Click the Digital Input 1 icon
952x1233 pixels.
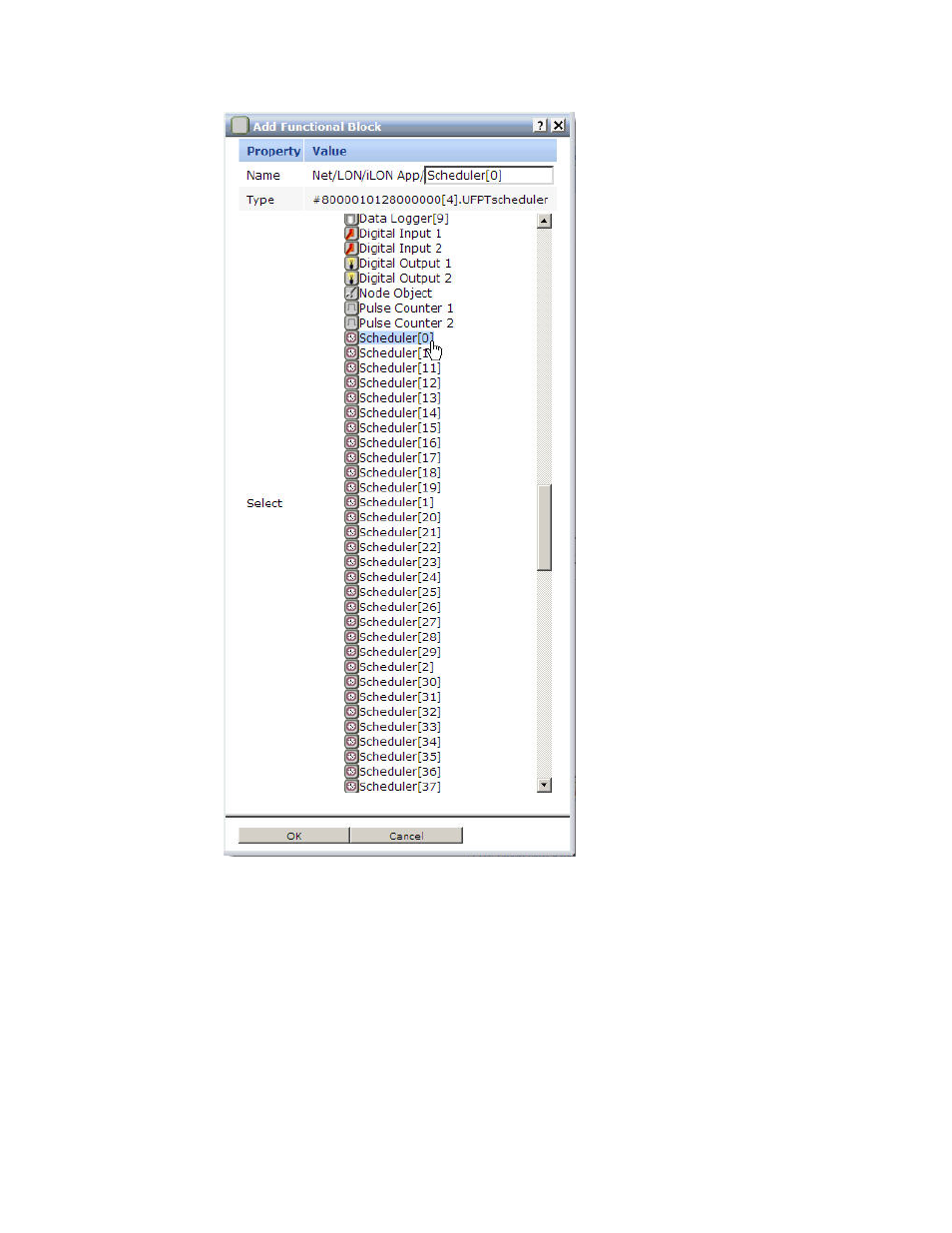(x=351, y=234)
